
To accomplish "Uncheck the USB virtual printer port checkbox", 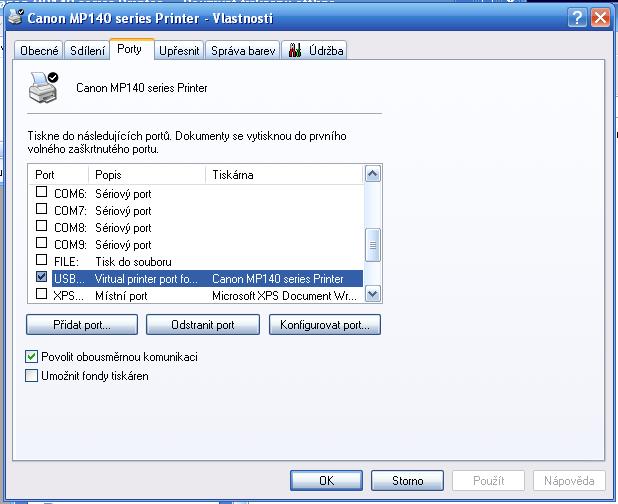I will pyautogui.click(x=41, y=277).
